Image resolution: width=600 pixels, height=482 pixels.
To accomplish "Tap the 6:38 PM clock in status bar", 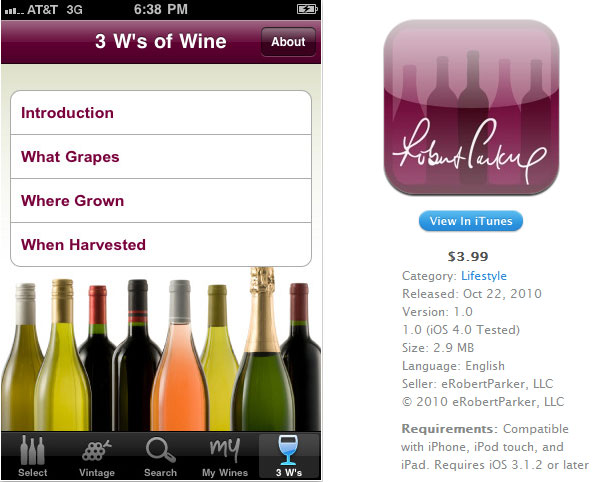I will (161, 9).
